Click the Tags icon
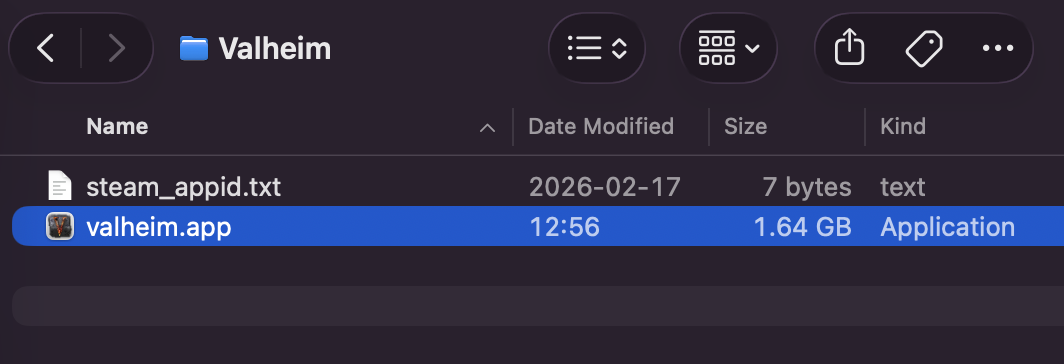 [924, 49]
